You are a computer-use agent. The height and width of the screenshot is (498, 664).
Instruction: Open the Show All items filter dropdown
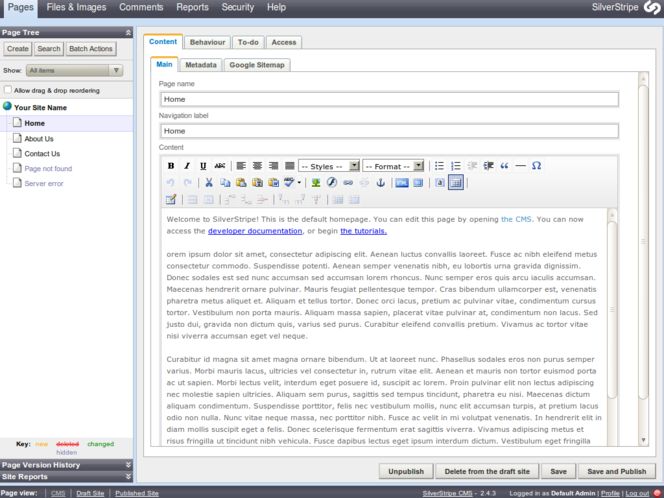pyautogui.click(x=75, y=71)
